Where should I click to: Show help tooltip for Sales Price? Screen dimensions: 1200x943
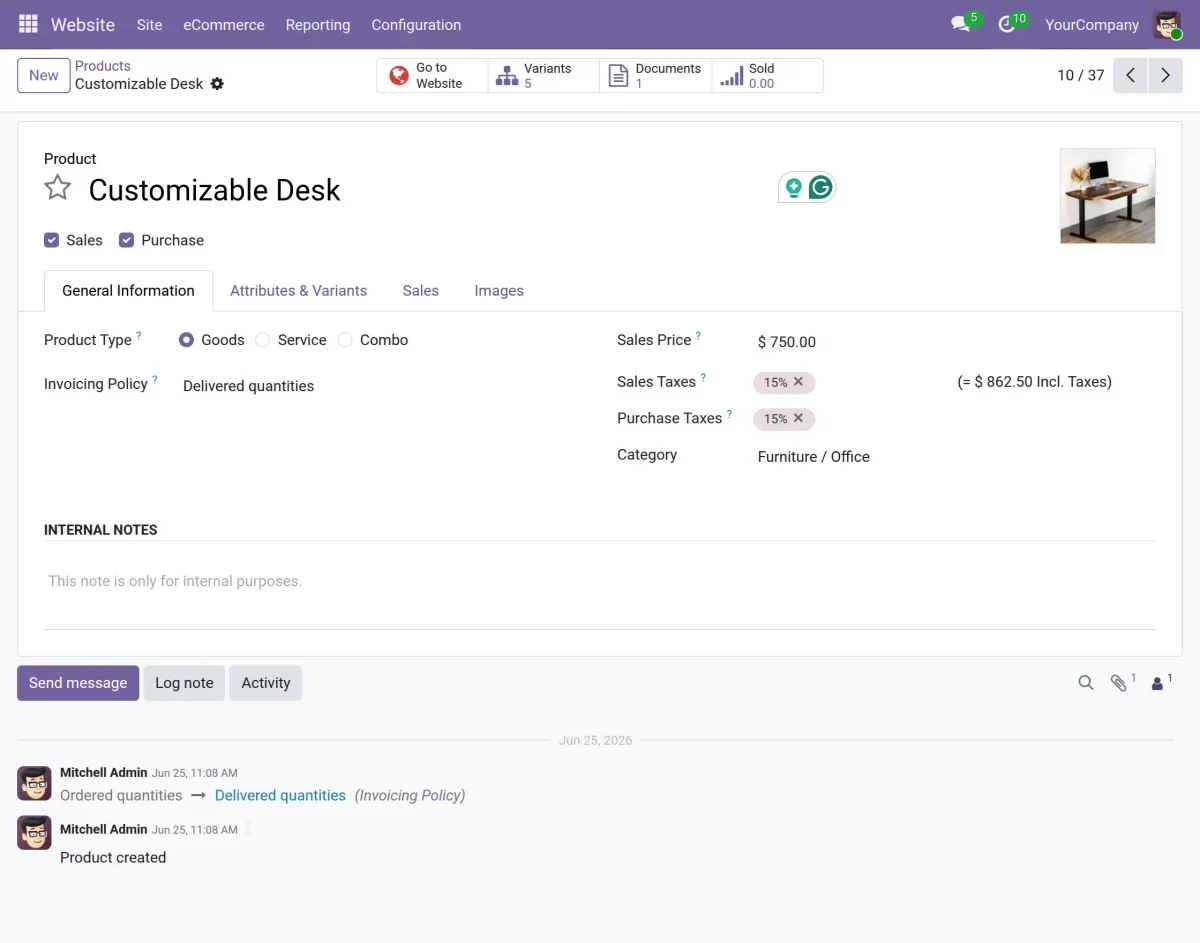(698, 336)
